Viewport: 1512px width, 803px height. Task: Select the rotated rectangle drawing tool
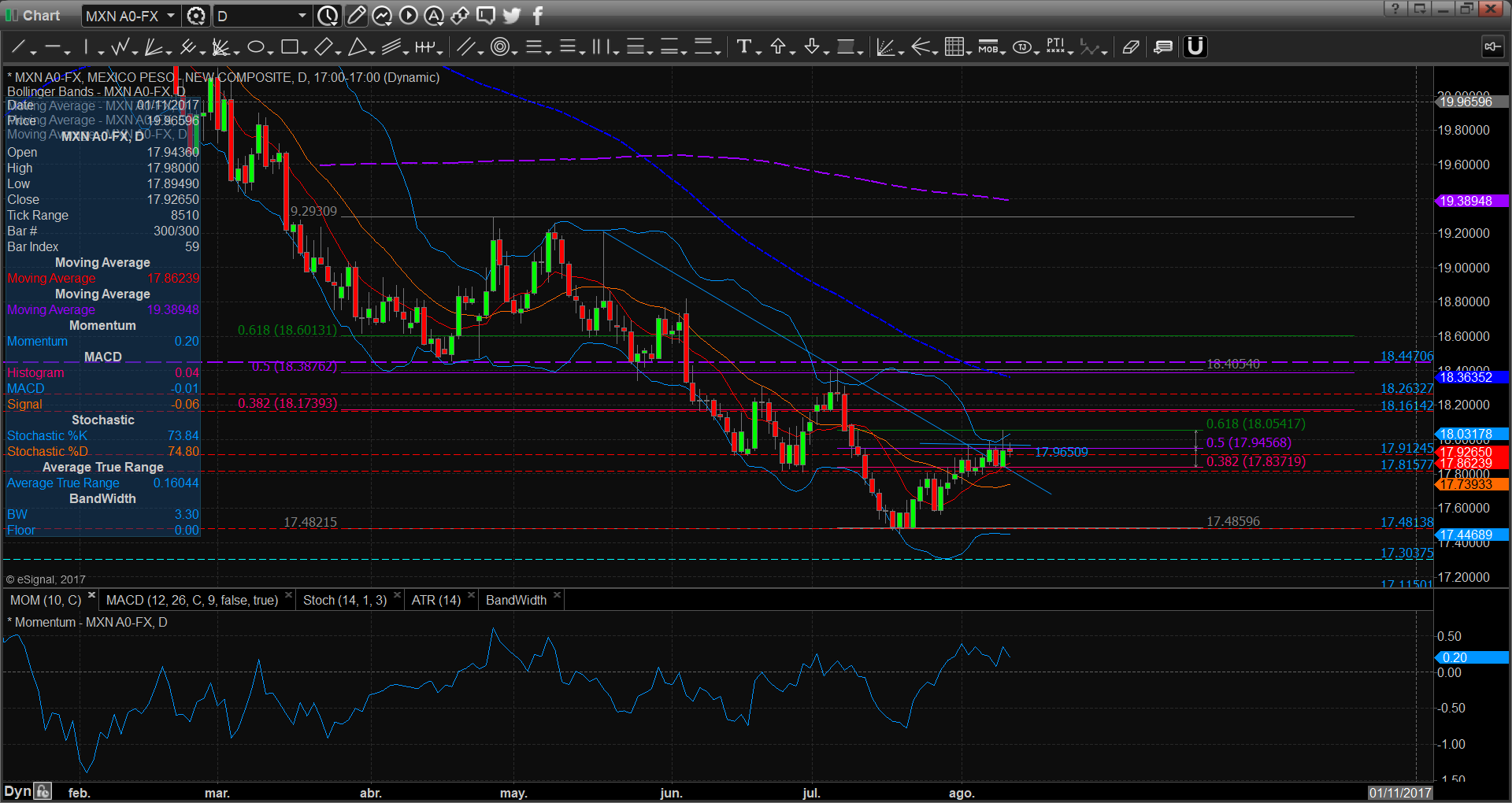click(x=323, y=47)
